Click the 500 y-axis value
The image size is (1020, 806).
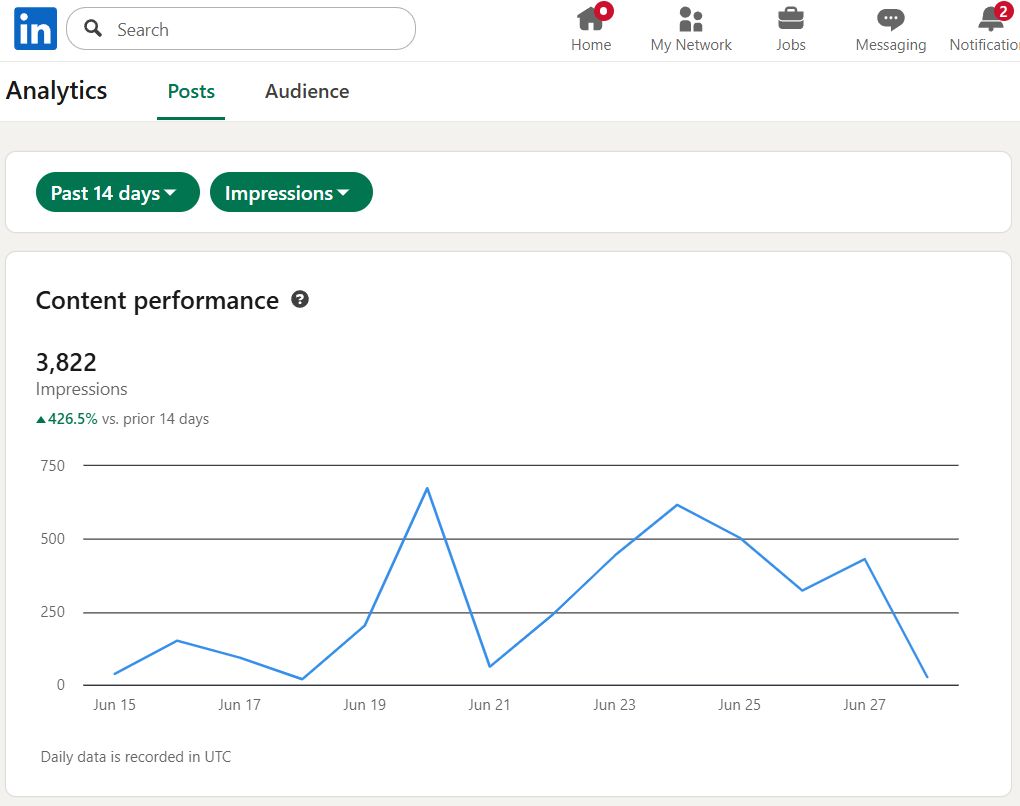pos(53,539)
